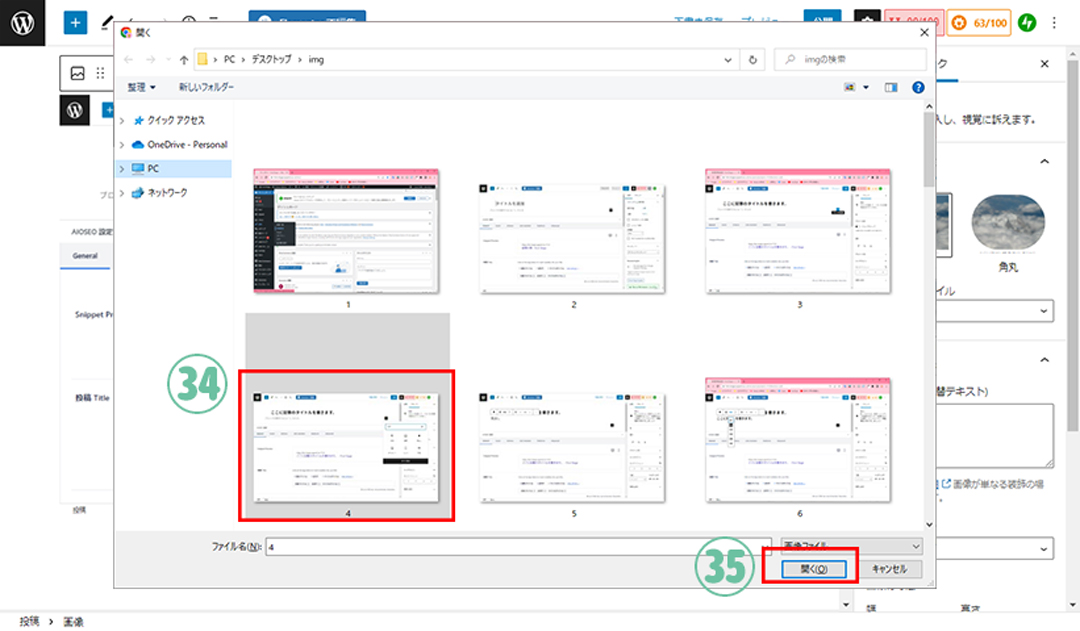Click the blue block inserter plus button
Image resolution: width=1080 pixels, height=631 pixels.
77,22
